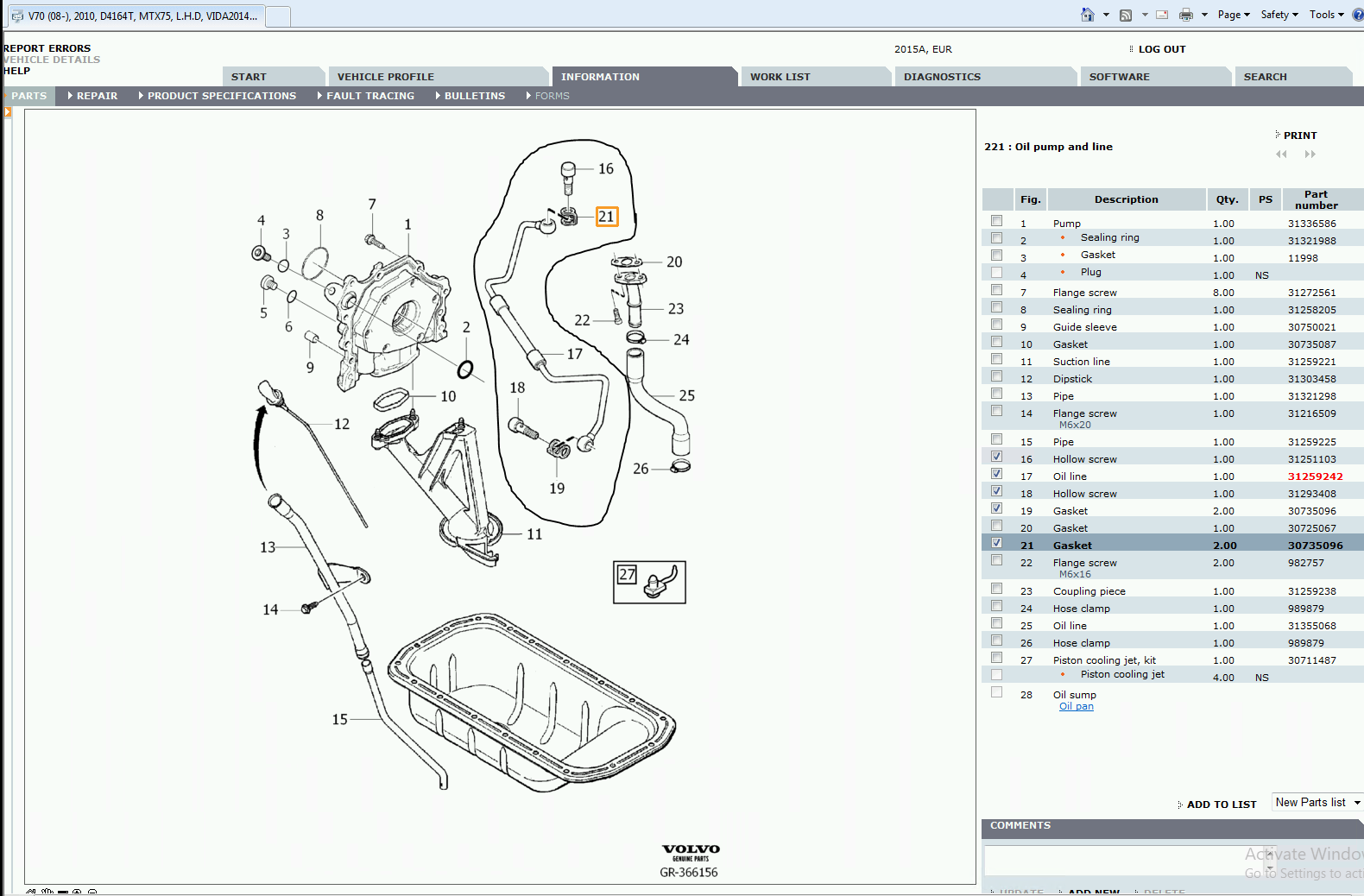Viewport: 1364px width, 896px height.
Task: Check the box for Fig 1 Pump
Action: (997, 221)
